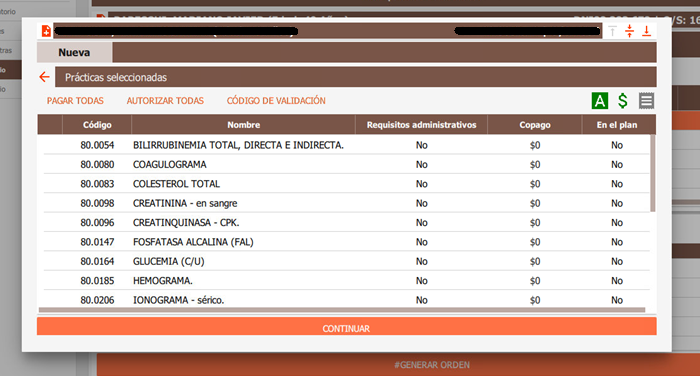
Task: Click the Requisitos administrativos column header
Action: pos(421,125)
